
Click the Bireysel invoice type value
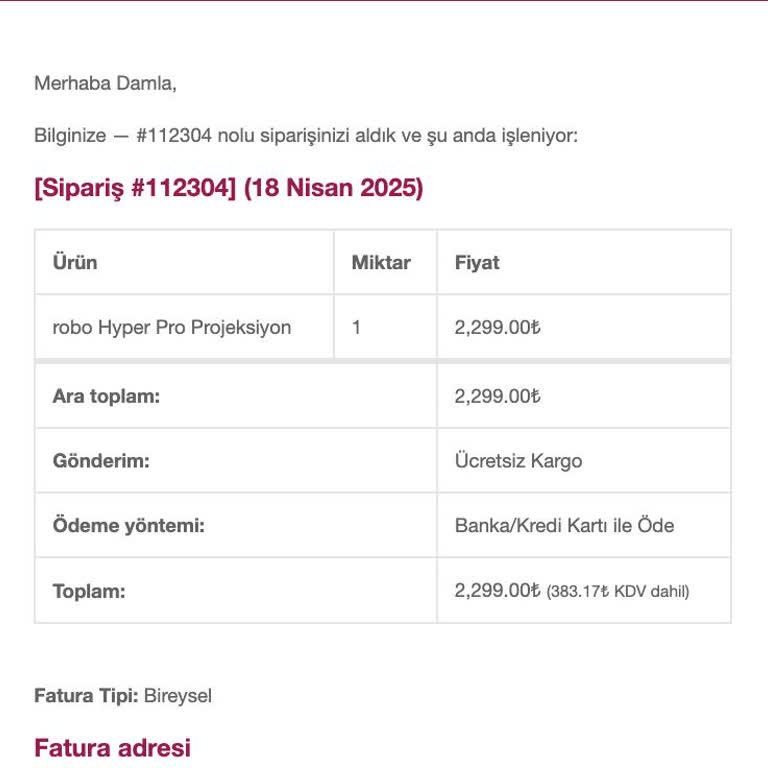(x=178, y=695)
